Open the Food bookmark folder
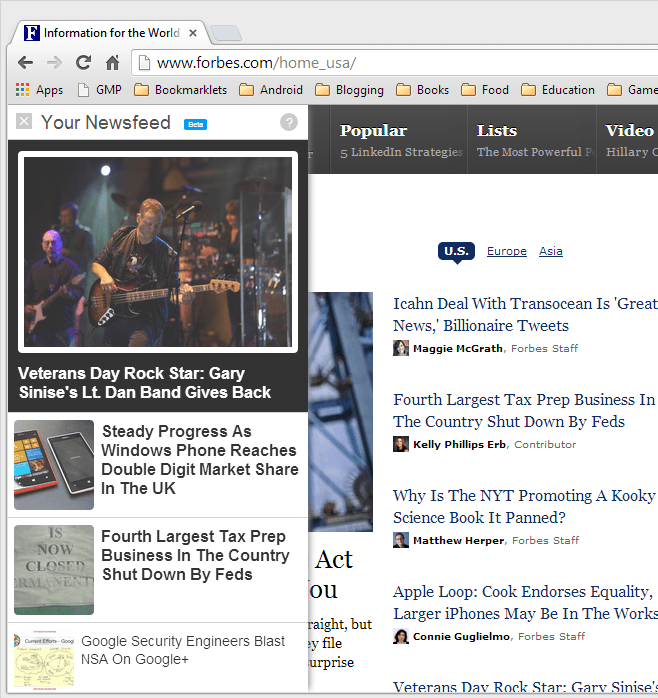Screen dimensions: 658x698 coord(484,90)
